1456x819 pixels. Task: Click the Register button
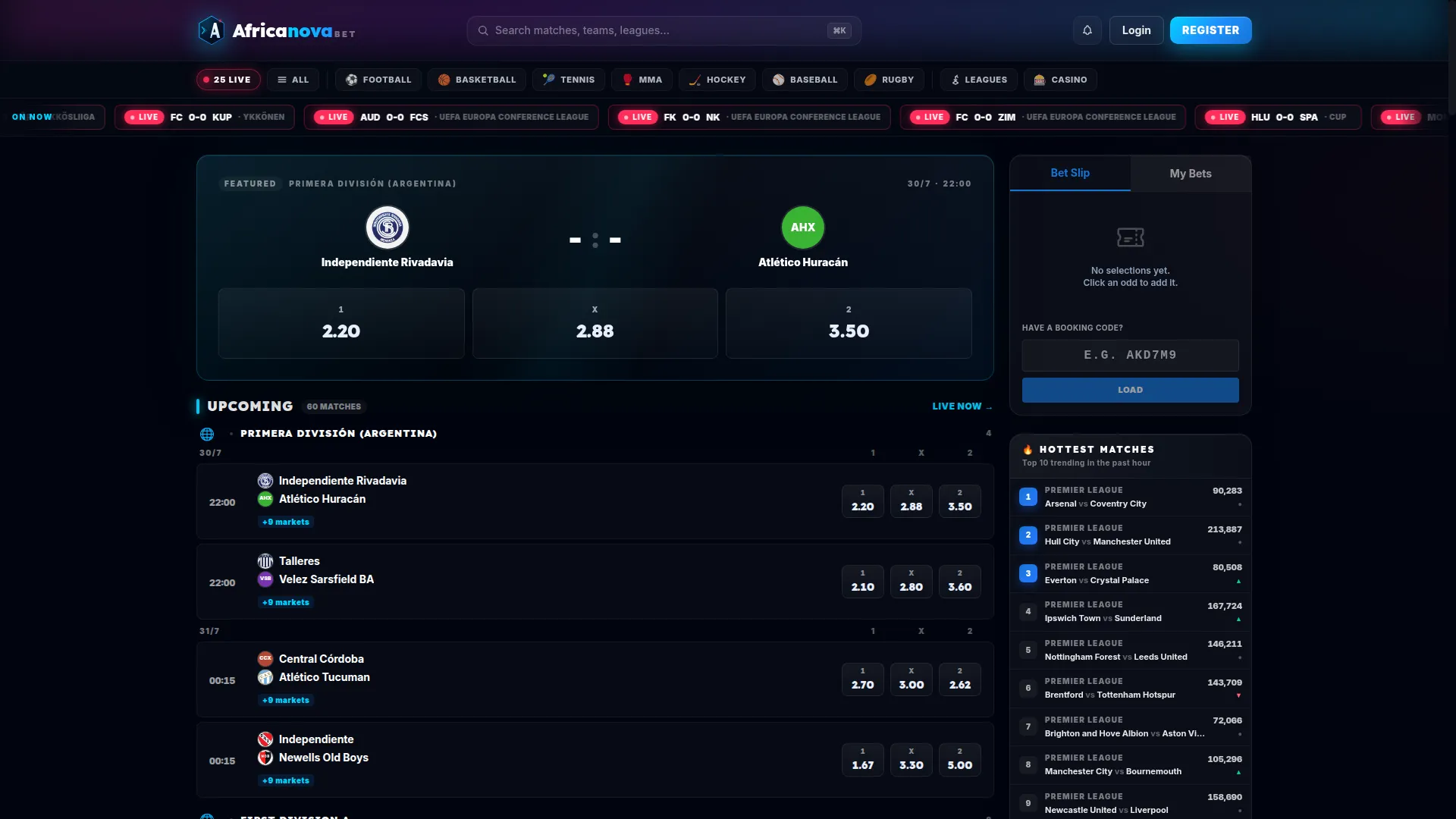pyautogui.click(x=1210, y=30)
